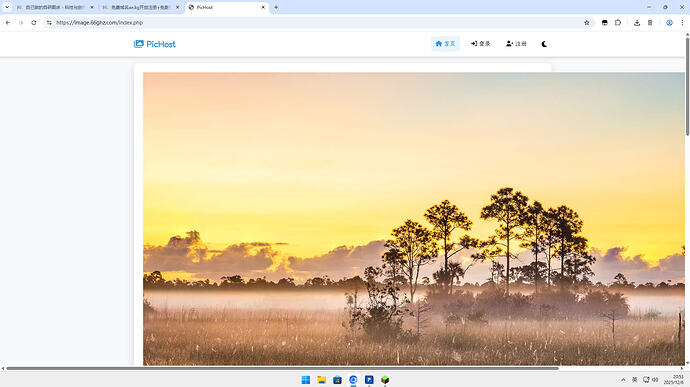Open the blue profile icon
This screenshot has height=387, width=690.
coord(669,22)
